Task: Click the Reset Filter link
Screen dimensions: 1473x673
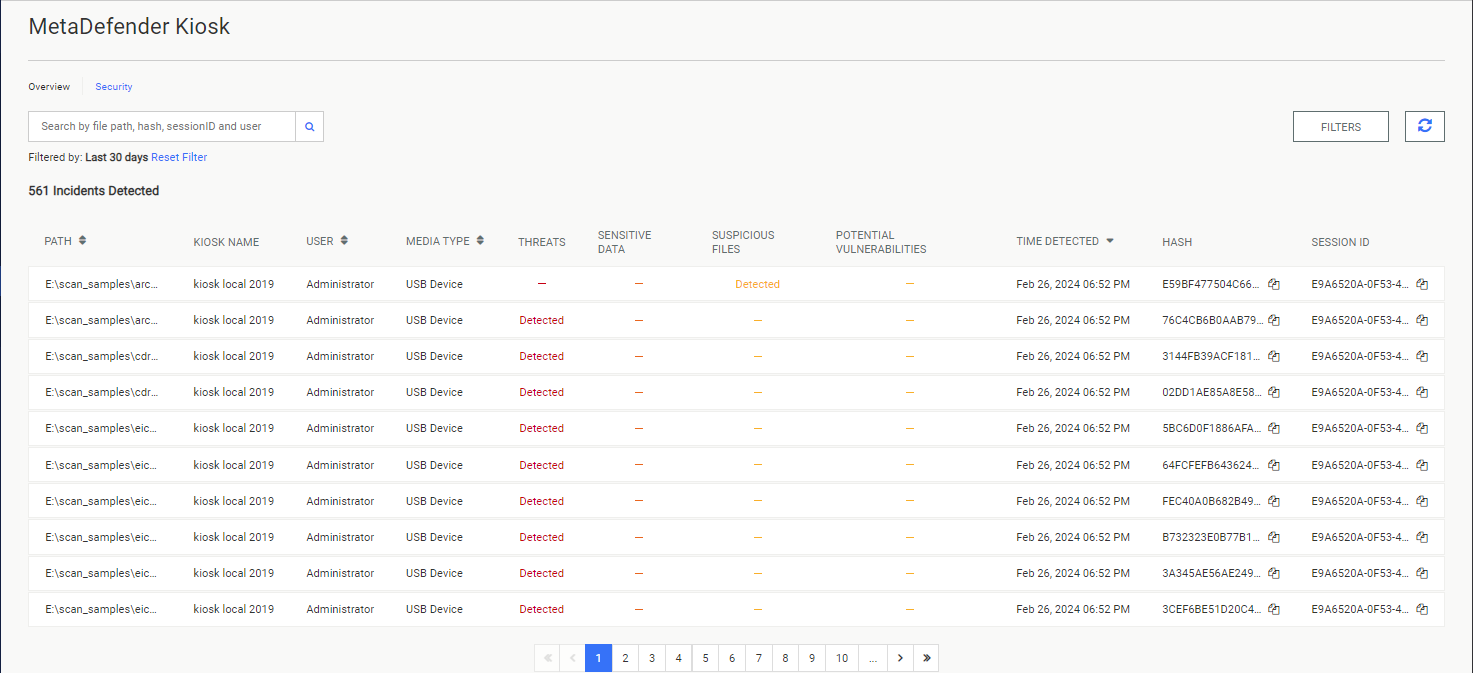Action: tap(179, 157)
